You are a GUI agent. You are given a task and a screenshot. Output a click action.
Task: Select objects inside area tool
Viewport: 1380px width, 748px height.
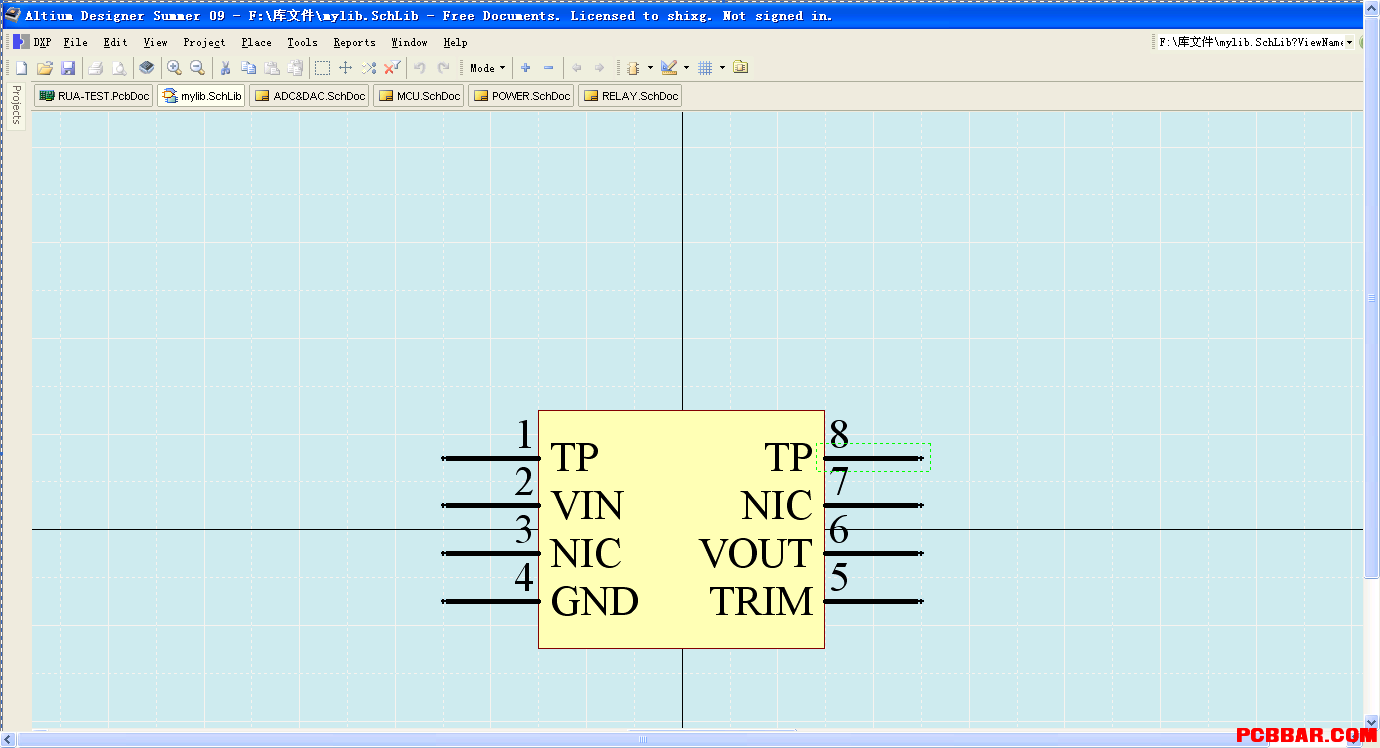(x=322, y=68)
